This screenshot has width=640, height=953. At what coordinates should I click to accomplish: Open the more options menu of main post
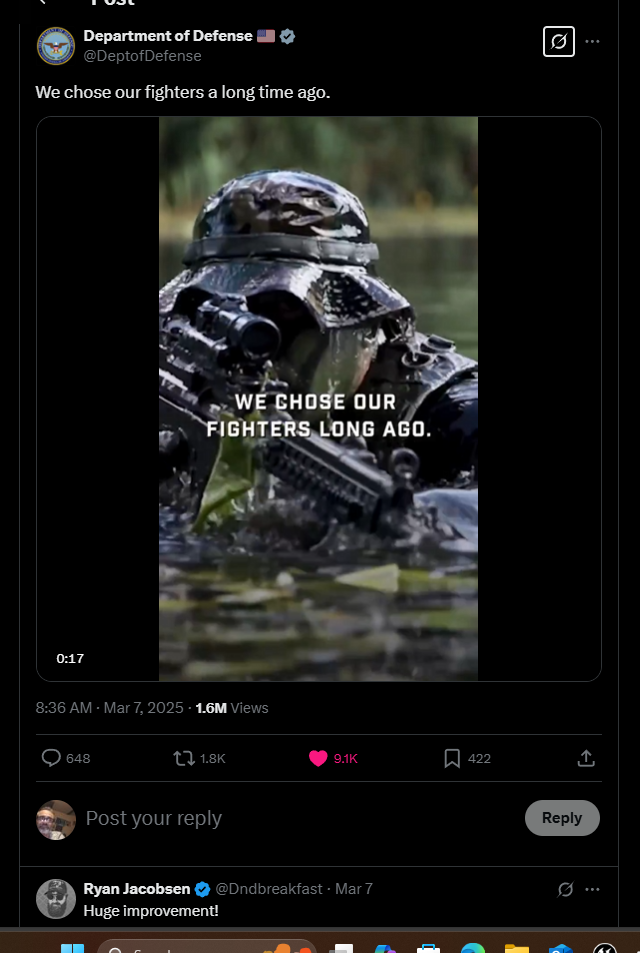click(592, 41)
